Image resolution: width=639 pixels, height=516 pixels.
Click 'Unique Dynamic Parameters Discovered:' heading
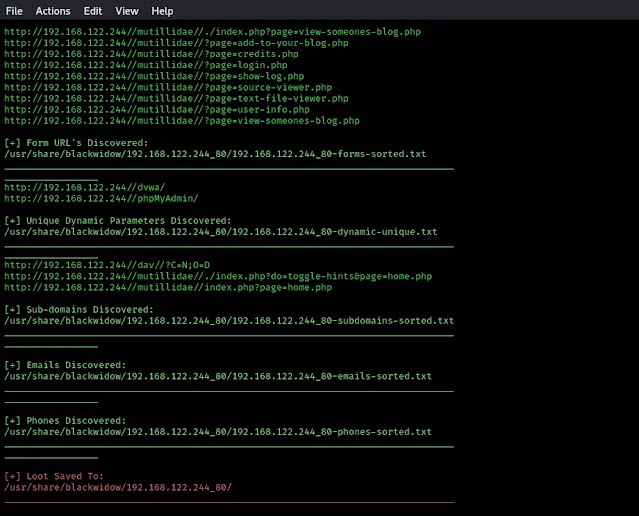pyautogui.click(x=118, y=221)
